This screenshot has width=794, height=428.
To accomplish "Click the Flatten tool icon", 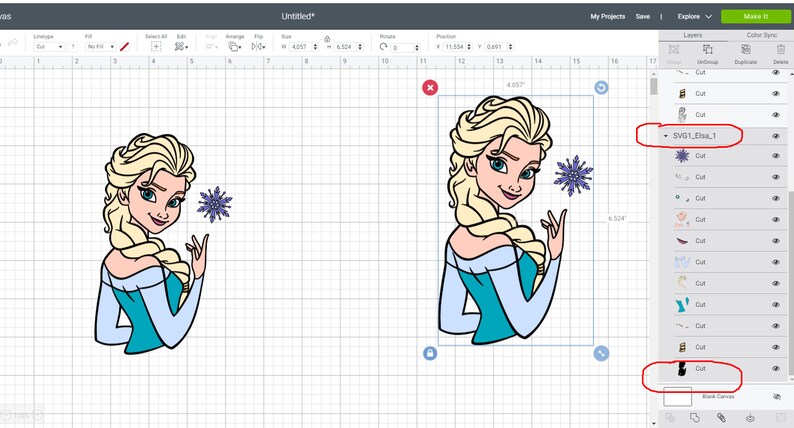I will 750,418.
